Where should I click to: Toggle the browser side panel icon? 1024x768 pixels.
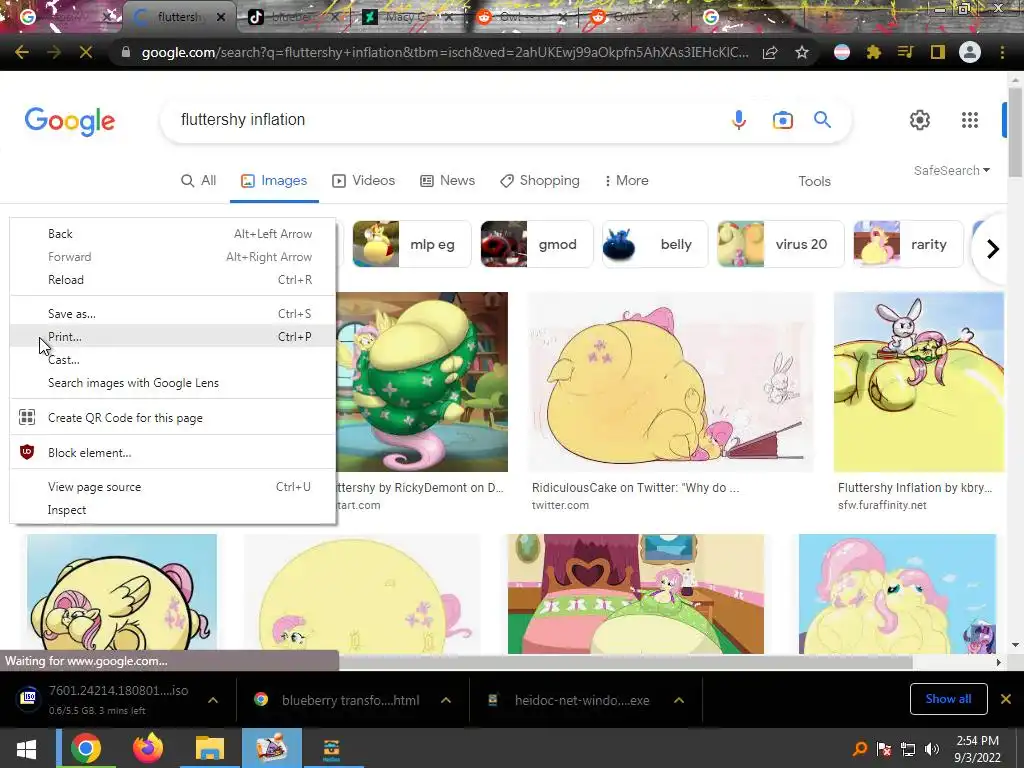click(x=938, y=52)
